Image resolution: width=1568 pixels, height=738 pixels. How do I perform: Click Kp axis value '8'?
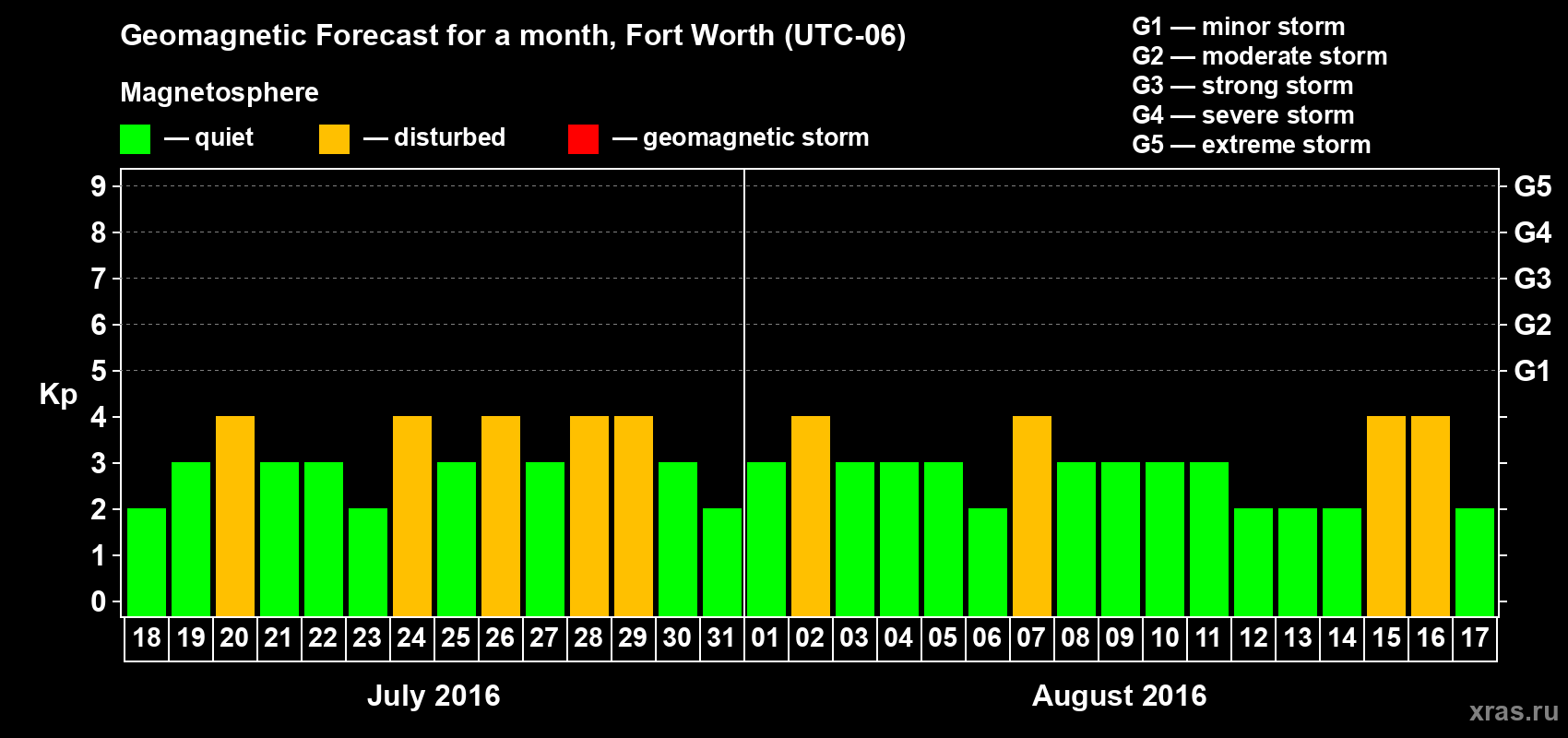click(x=99, y=232)
